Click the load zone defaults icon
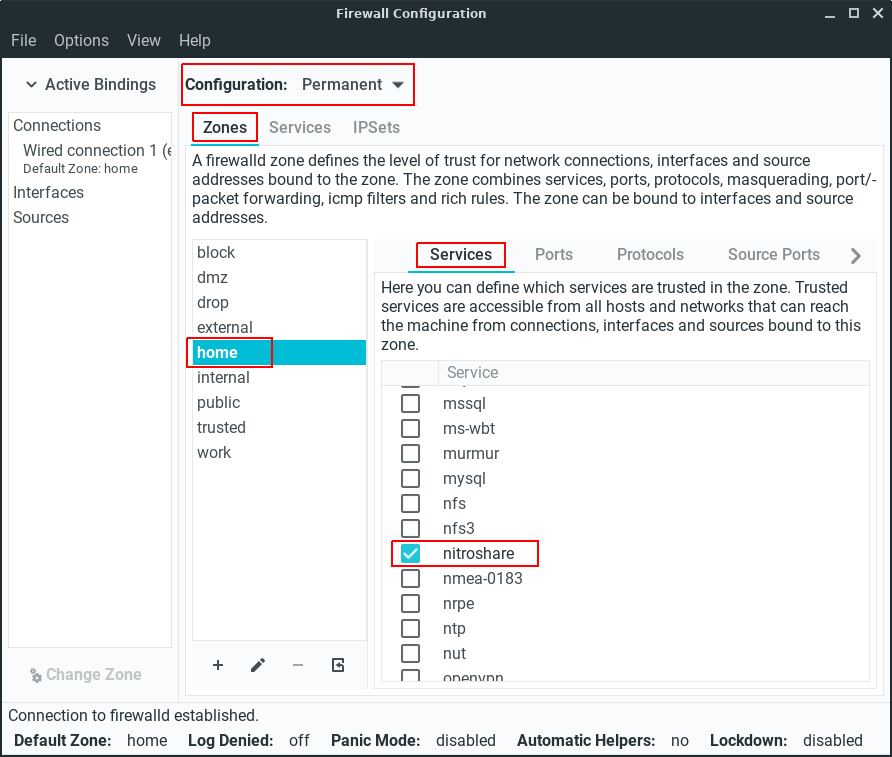892x757 pixels. (338, 665)
